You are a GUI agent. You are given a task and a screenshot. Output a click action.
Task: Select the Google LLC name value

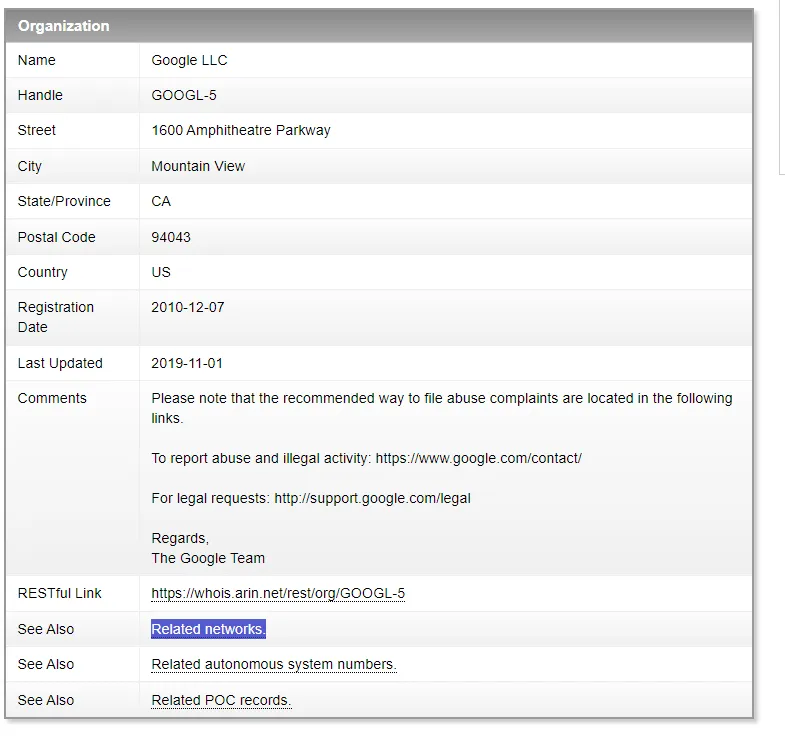coord(189,60)
